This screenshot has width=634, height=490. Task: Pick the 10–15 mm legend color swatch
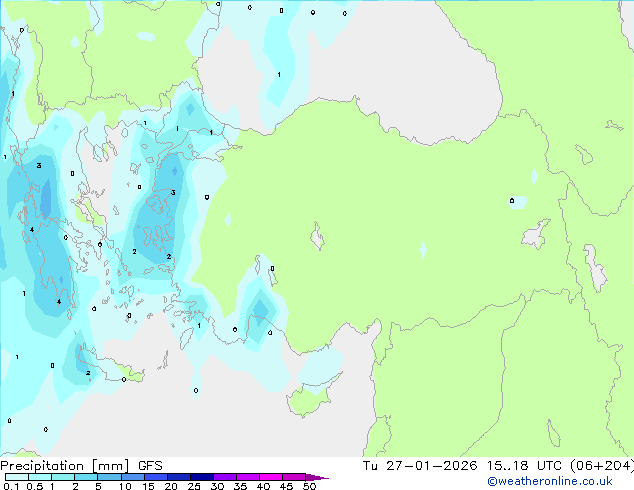132,477
